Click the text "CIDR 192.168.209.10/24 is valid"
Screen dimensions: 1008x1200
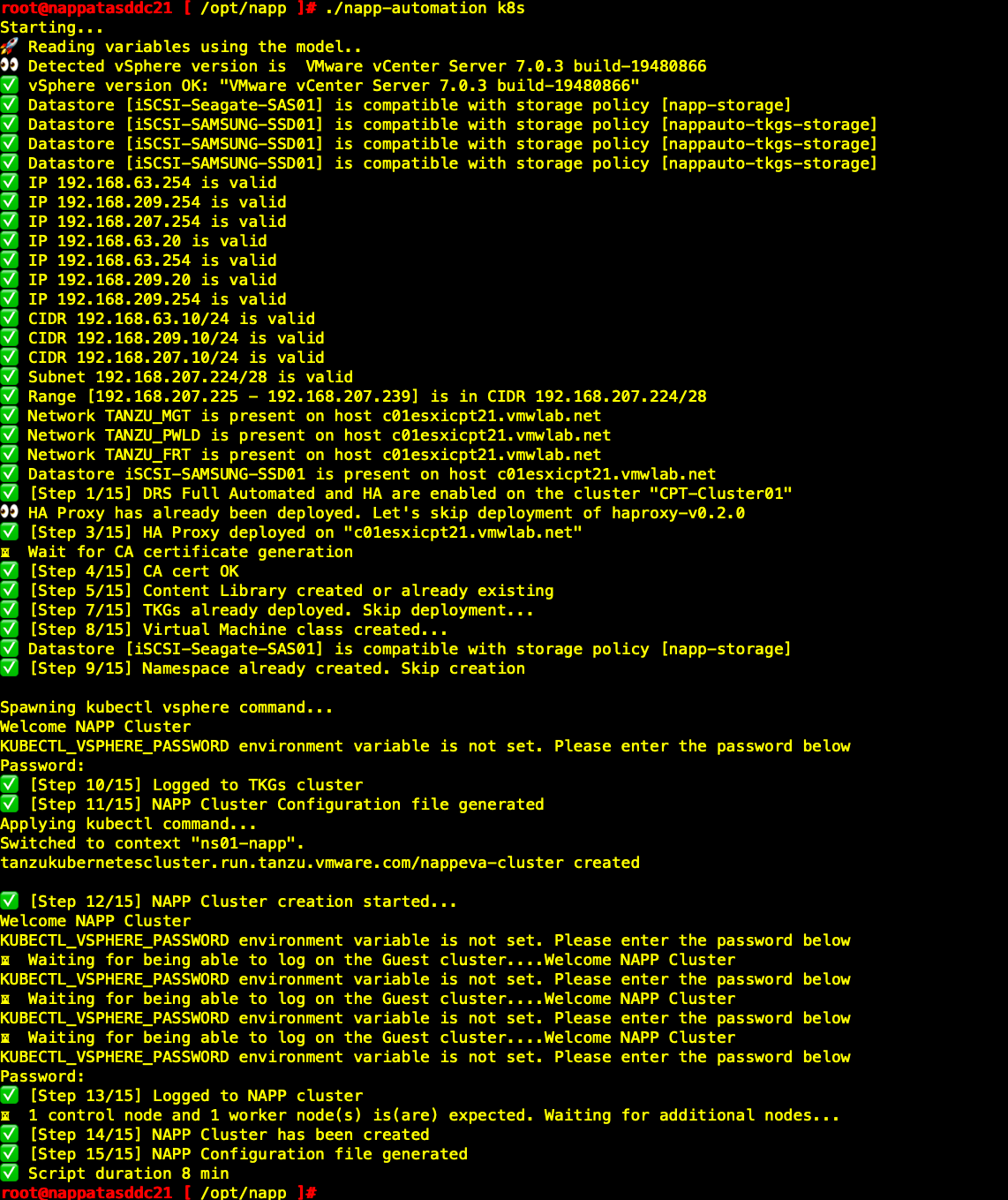pyautogui.click(x=177, y=338)
